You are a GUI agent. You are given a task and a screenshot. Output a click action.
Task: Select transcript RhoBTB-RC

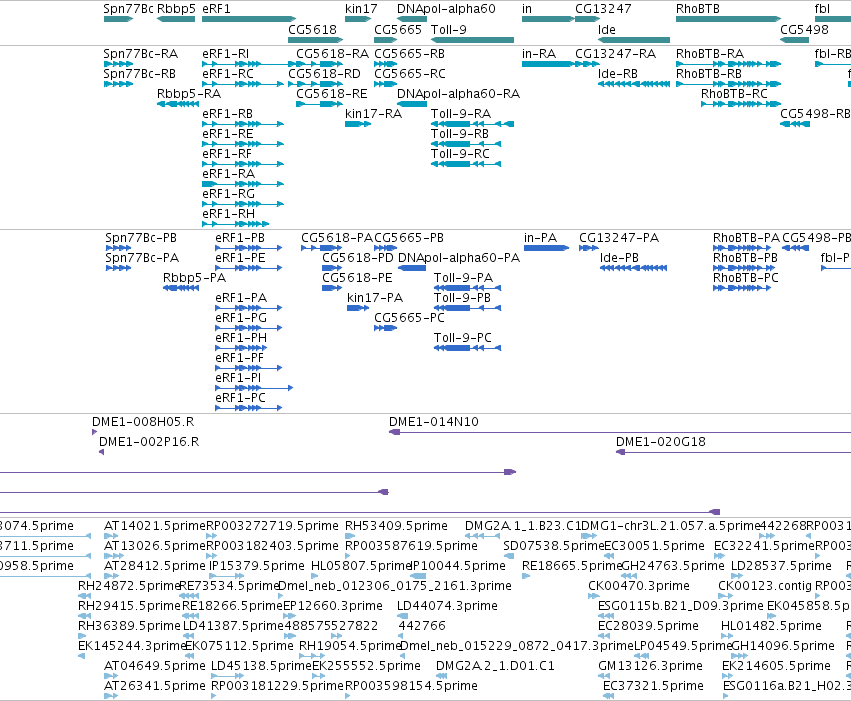(734, 93)
